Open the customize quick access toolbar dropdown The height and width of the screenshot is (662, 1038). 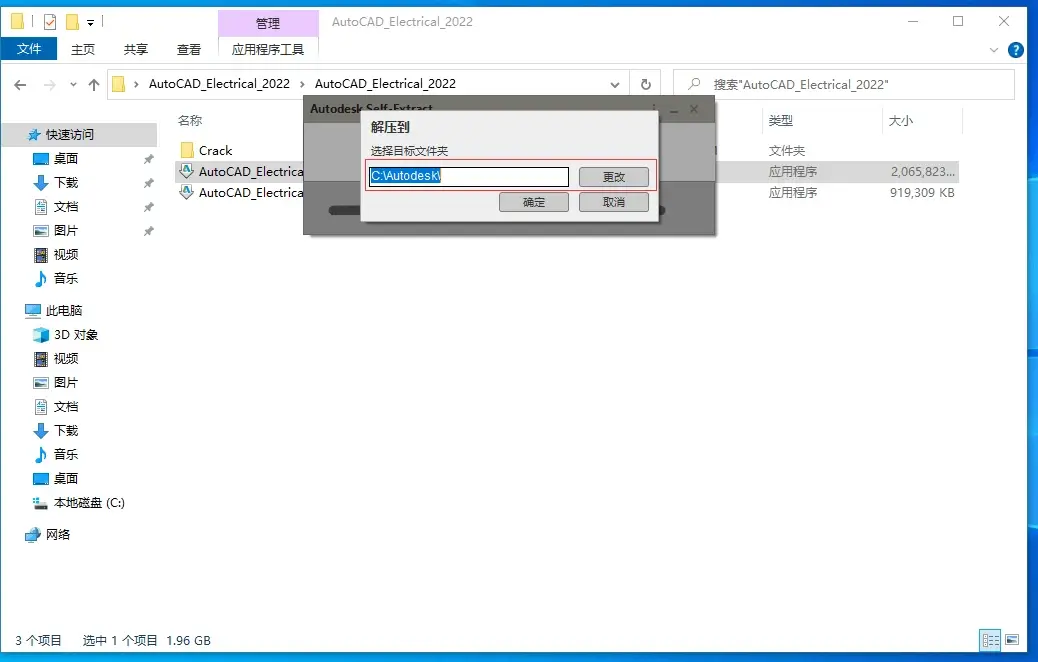click(91, 23)
